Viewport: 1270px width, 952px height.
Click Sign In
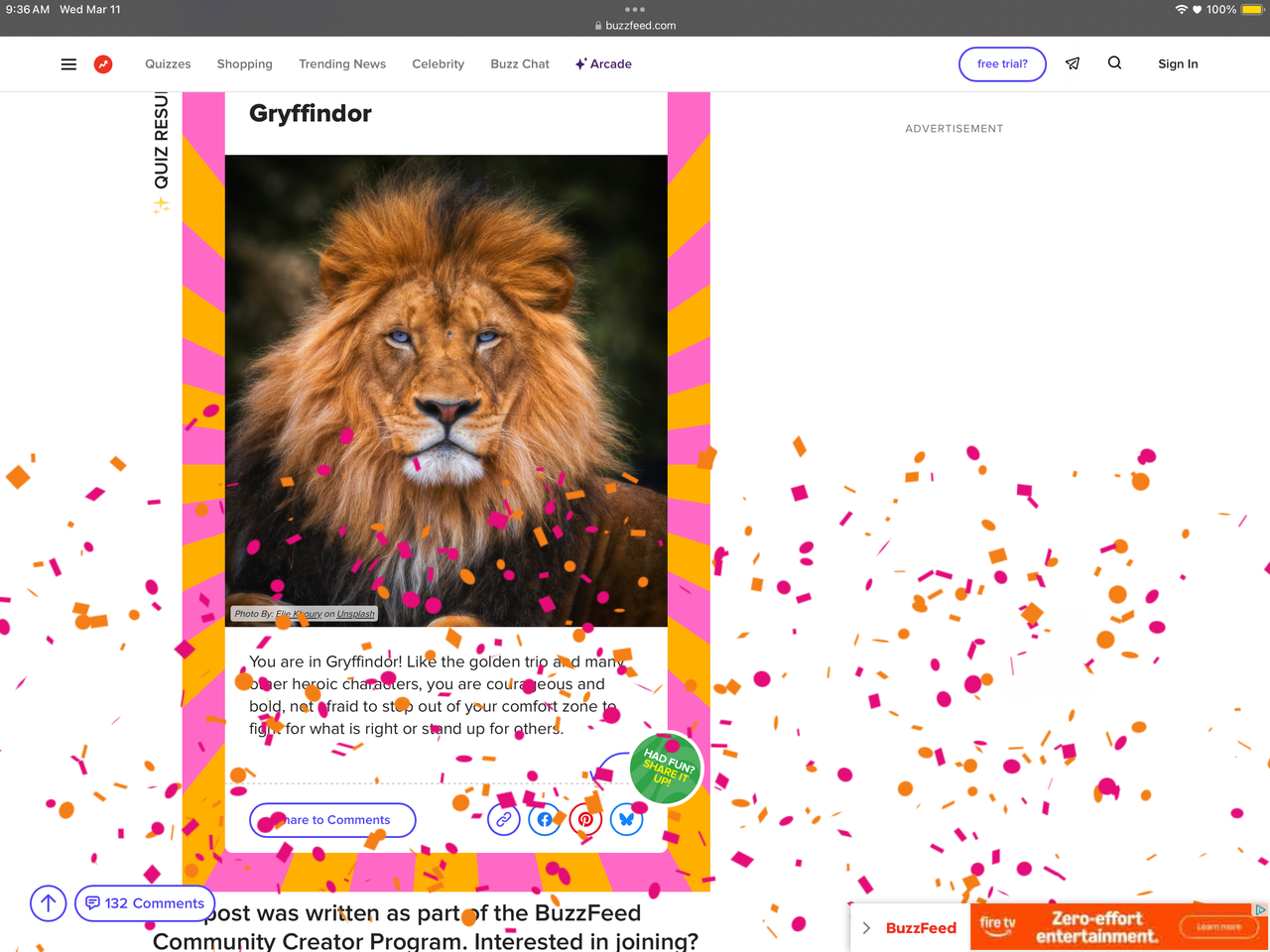point(1178,64)
